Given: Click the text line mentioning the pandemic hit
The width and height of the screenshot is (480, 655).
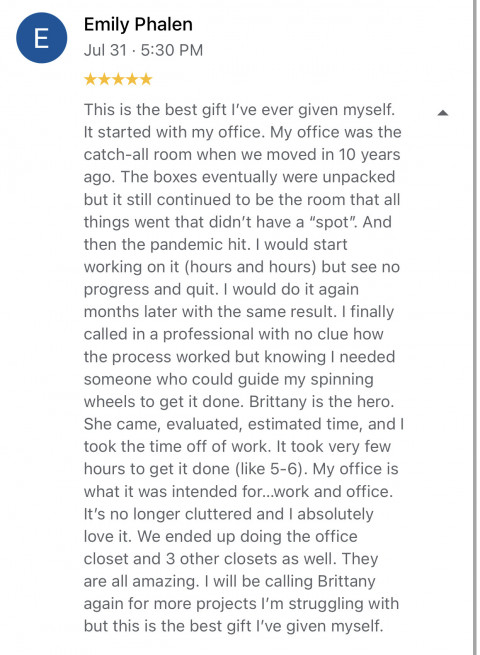Looking at the screenshot, I should pyautogui.click(x=216, y=244).
